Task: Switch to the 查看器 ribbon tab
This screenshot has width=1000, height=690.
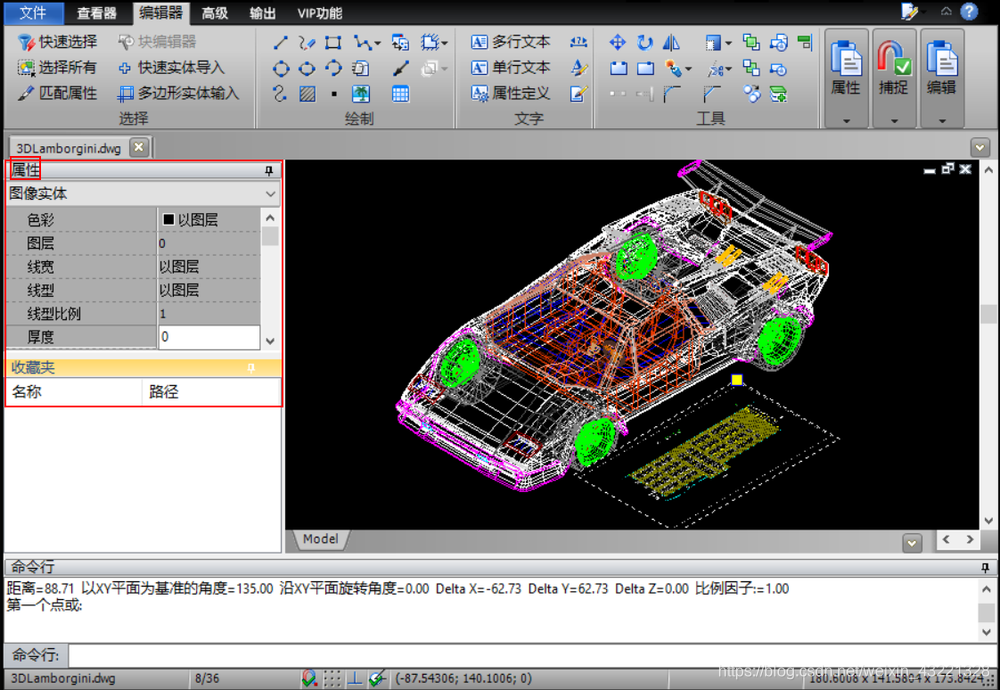Action: point(97,13)
